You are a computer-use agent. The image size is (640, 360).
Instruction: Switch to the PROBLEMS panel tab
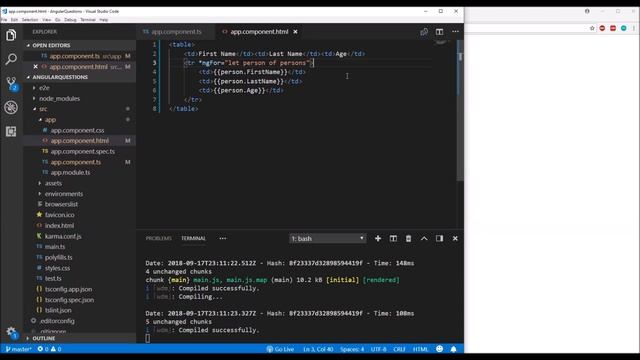pyautogui.click(x=159, y=238)
